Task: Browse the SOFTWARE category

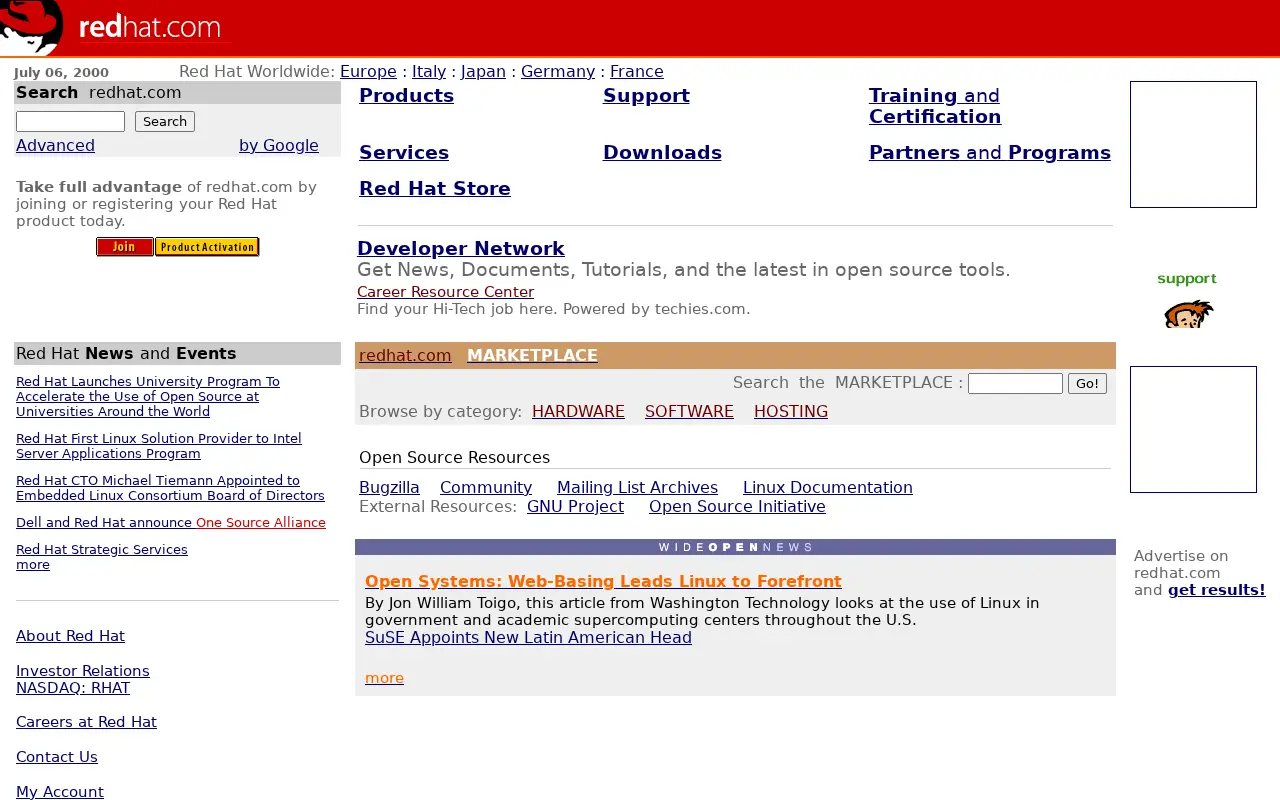Action: (x=689, y=411)
